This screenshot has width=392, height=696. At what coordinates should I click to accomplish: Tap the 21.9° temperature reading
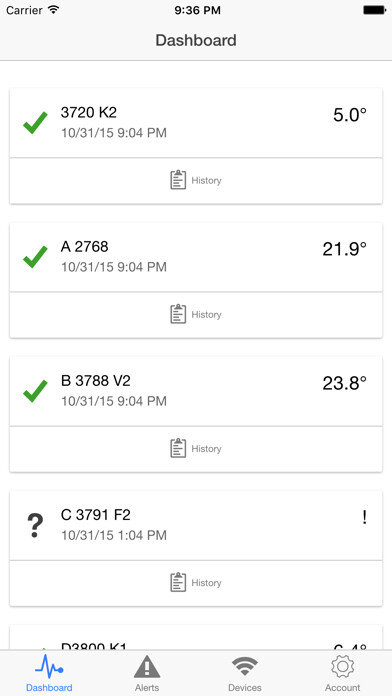[x=344, y=249]
